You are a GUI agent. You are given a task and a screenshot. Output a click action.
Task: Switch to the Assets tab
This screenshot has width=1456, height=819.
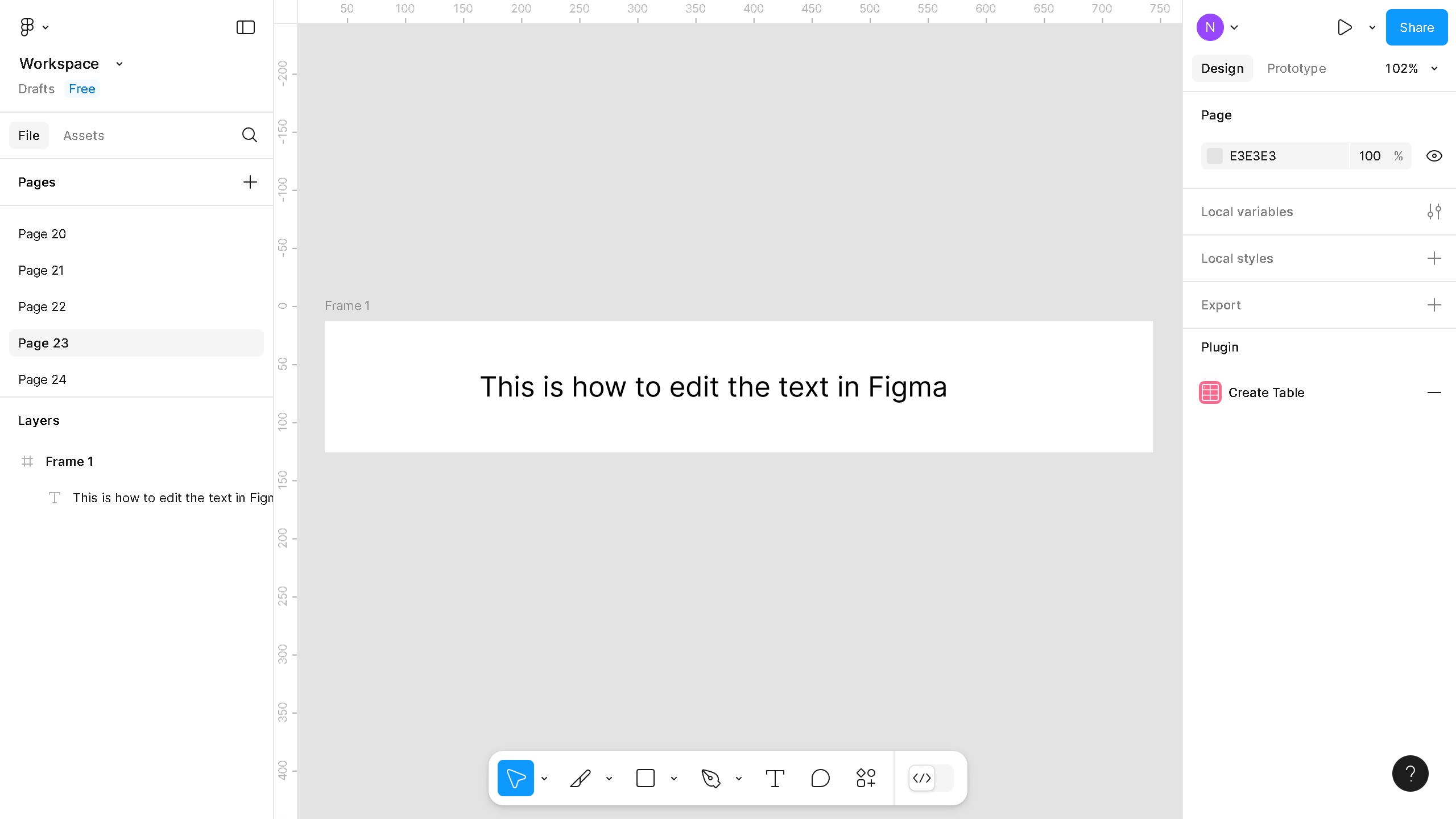pyautogui.click(x=84, y=135)
